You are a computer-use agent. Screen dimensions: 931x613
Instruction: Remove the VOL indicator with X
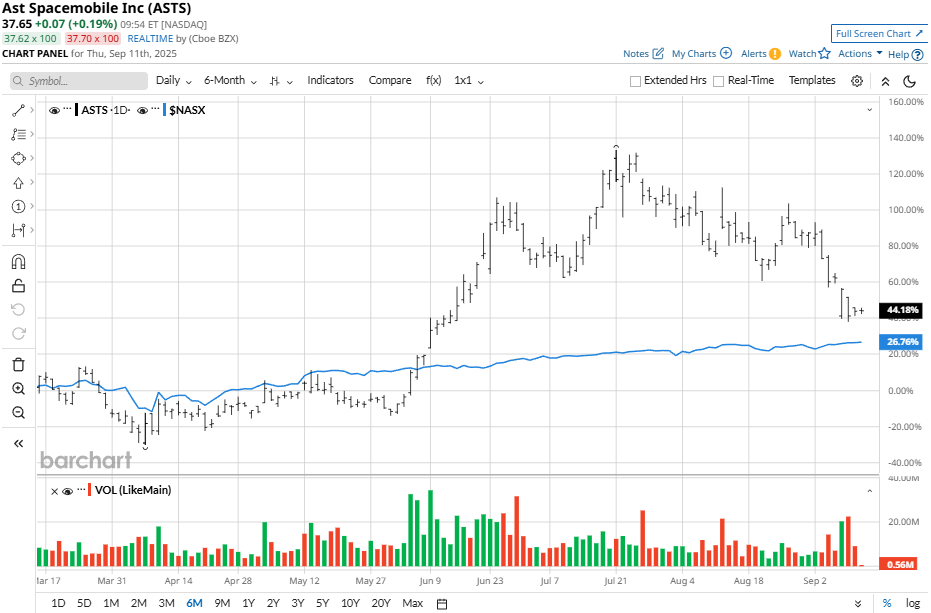click(x=54, y=491)
